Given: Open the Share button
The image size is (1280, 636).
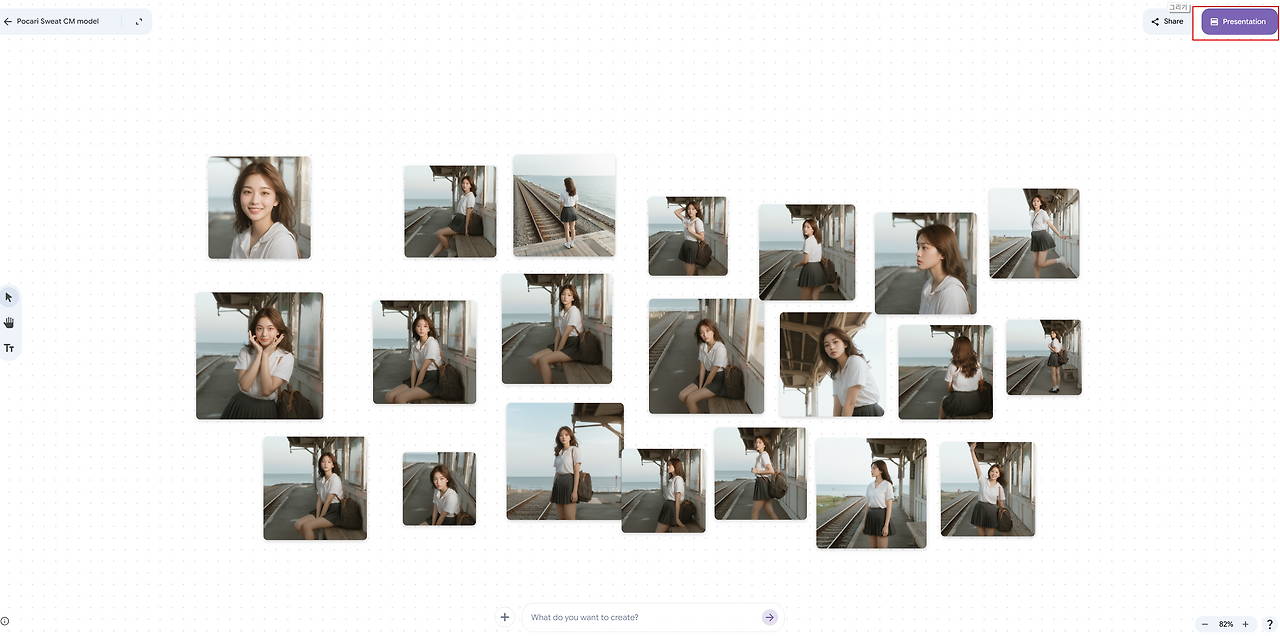Looking at the screenshot, I should pos(1167,21).
